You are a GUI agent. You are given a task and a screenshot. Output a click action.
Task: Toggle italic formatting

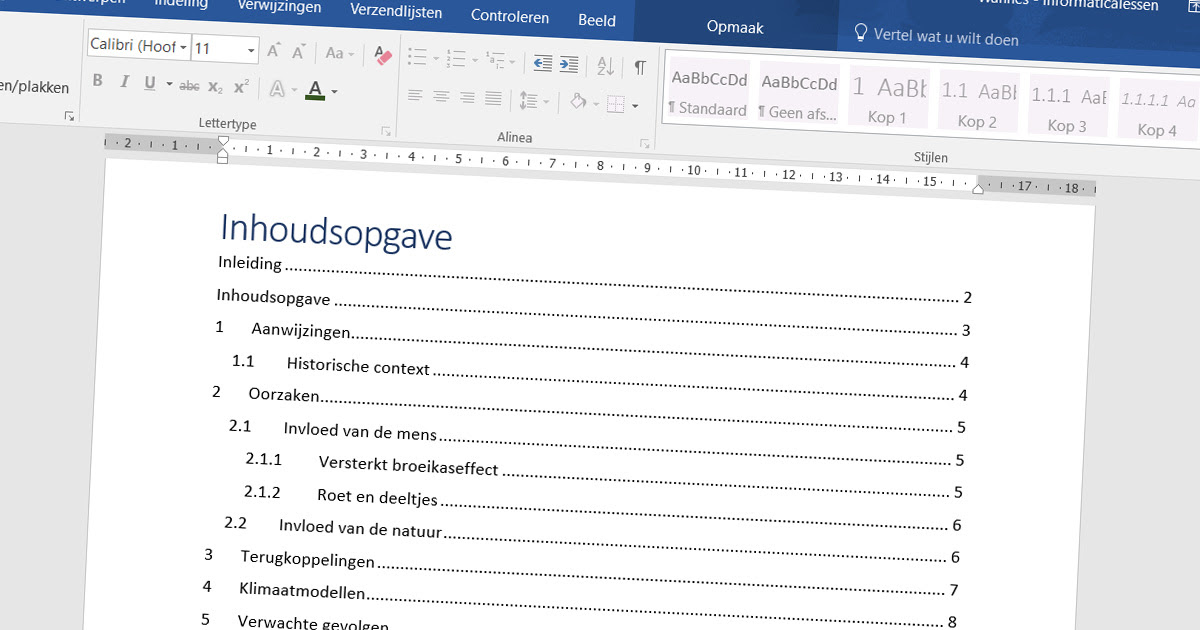pyautogui.click(x=124, y=82)
